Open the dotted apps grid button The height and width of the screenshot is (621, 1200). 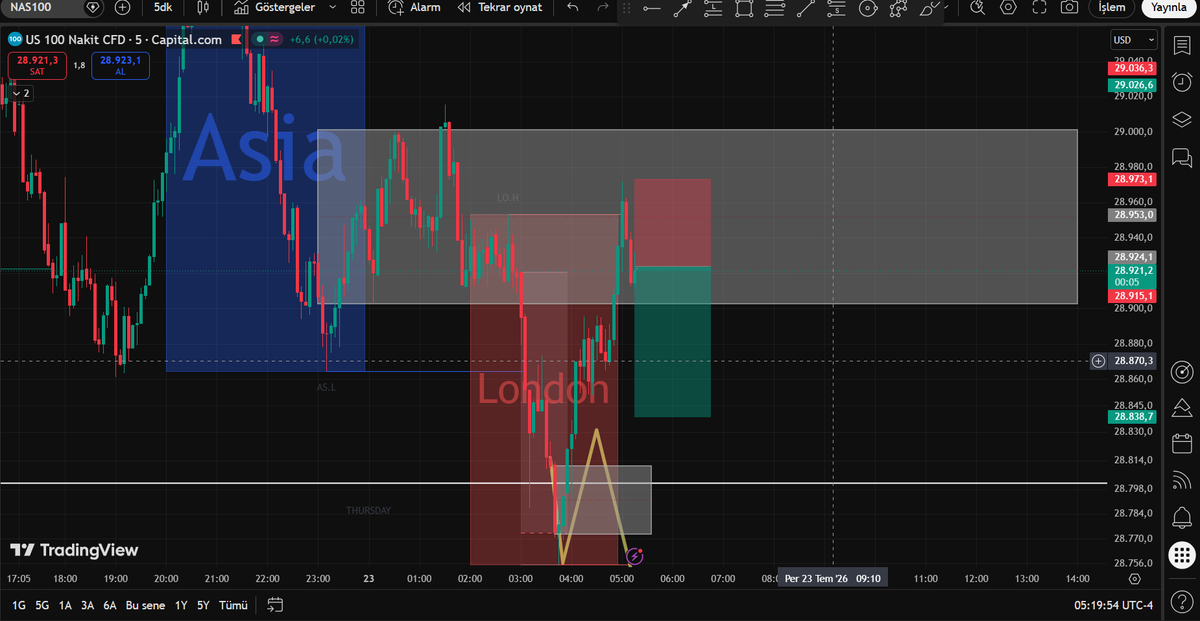1182,553
